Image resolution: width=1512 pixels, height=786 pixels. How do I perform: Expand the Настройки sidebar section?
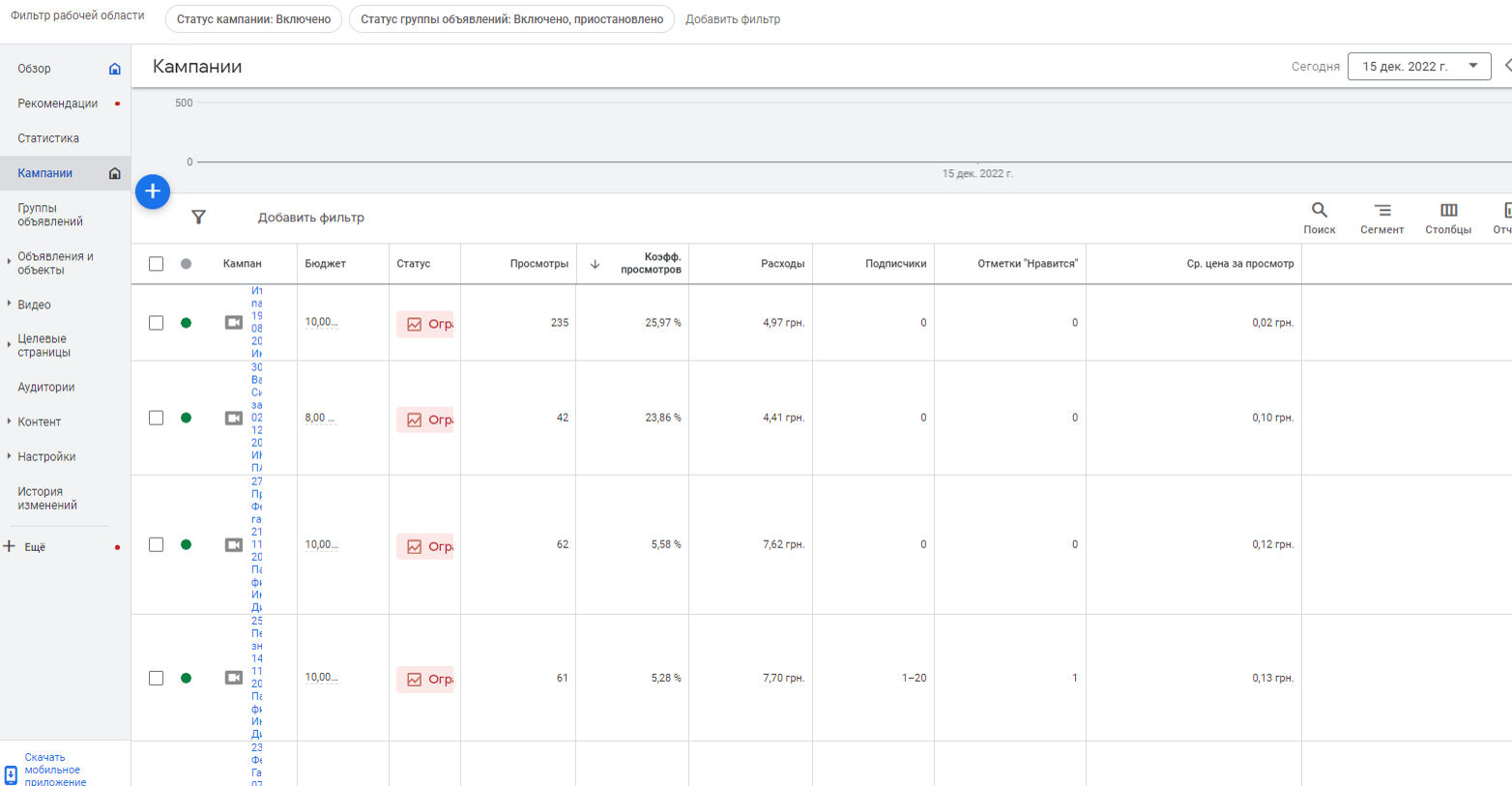[x=9, y=455]
